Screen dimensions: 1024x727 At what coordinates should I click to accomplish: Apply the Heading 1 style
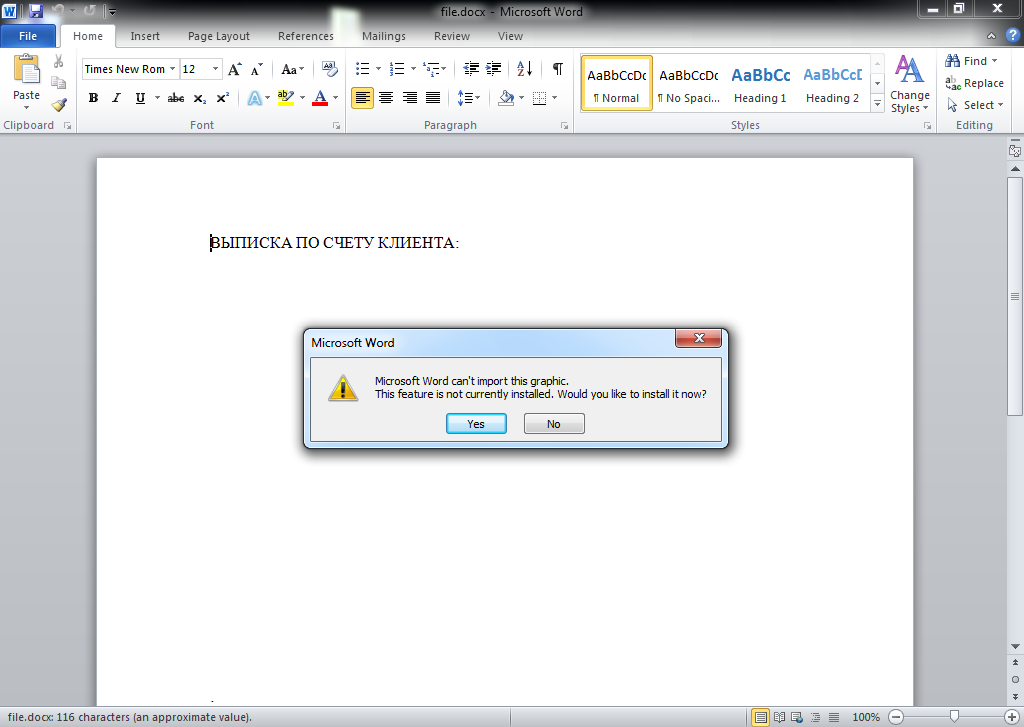coord(760,84)
